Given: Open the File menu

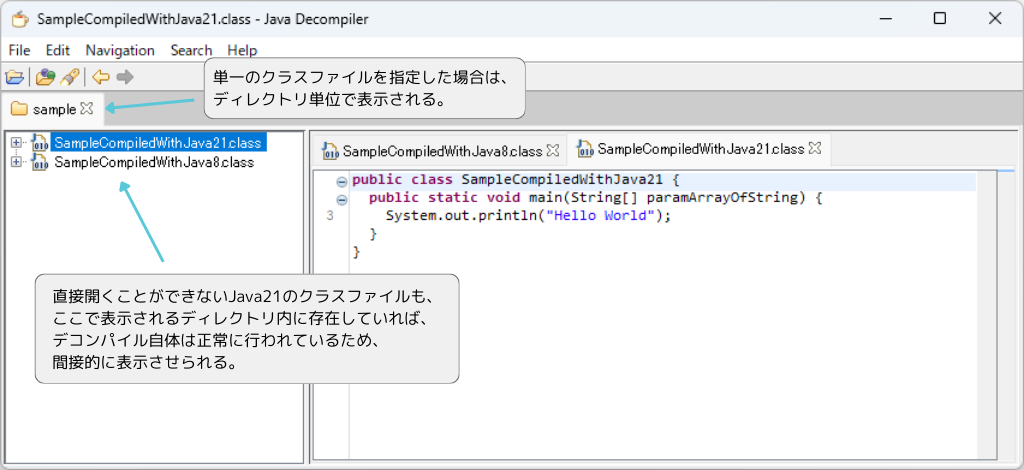Looking at the screenshot, I should tap(19, 50).
